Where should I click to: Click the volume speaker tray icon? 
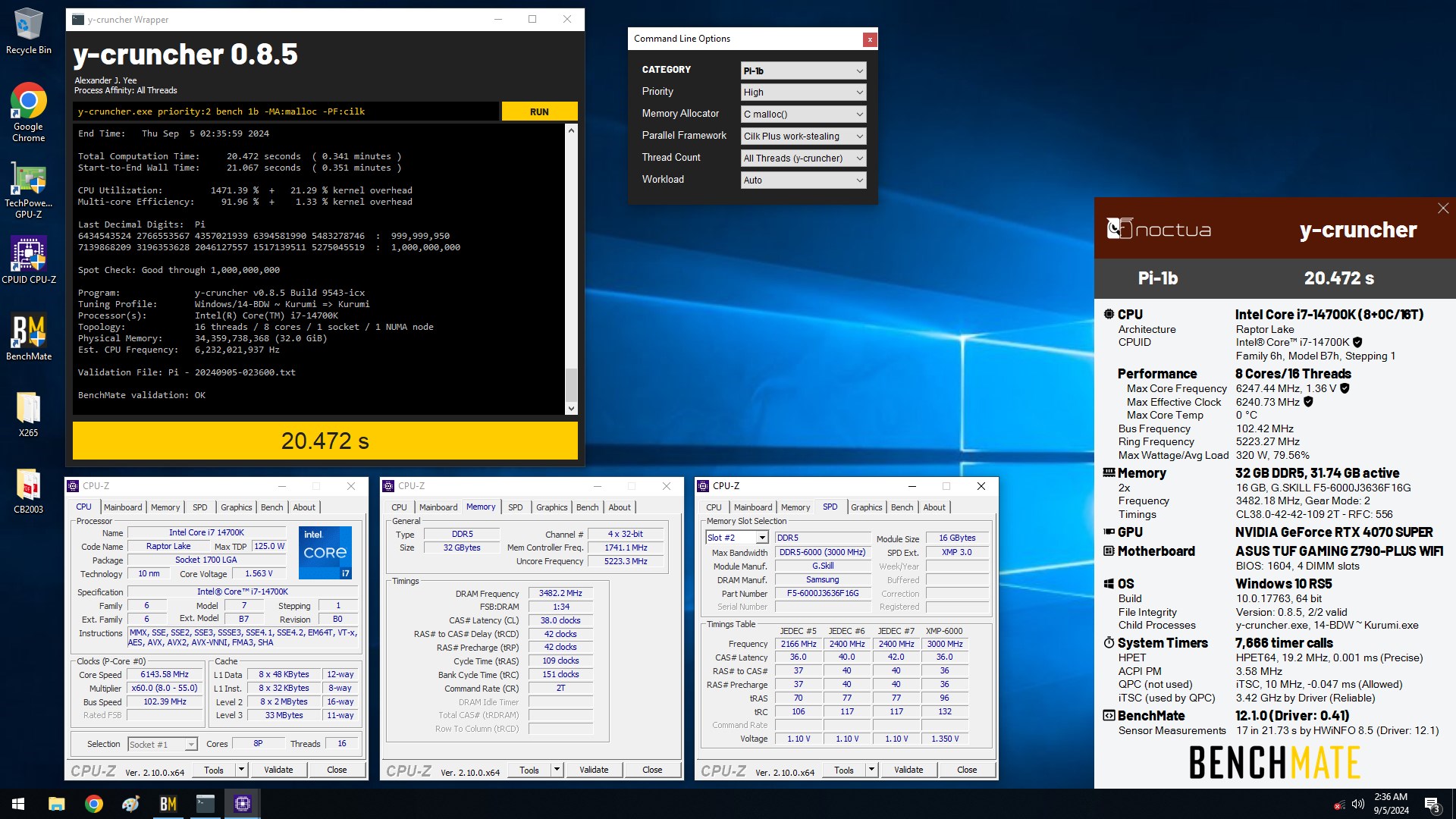pos(1357,804)
